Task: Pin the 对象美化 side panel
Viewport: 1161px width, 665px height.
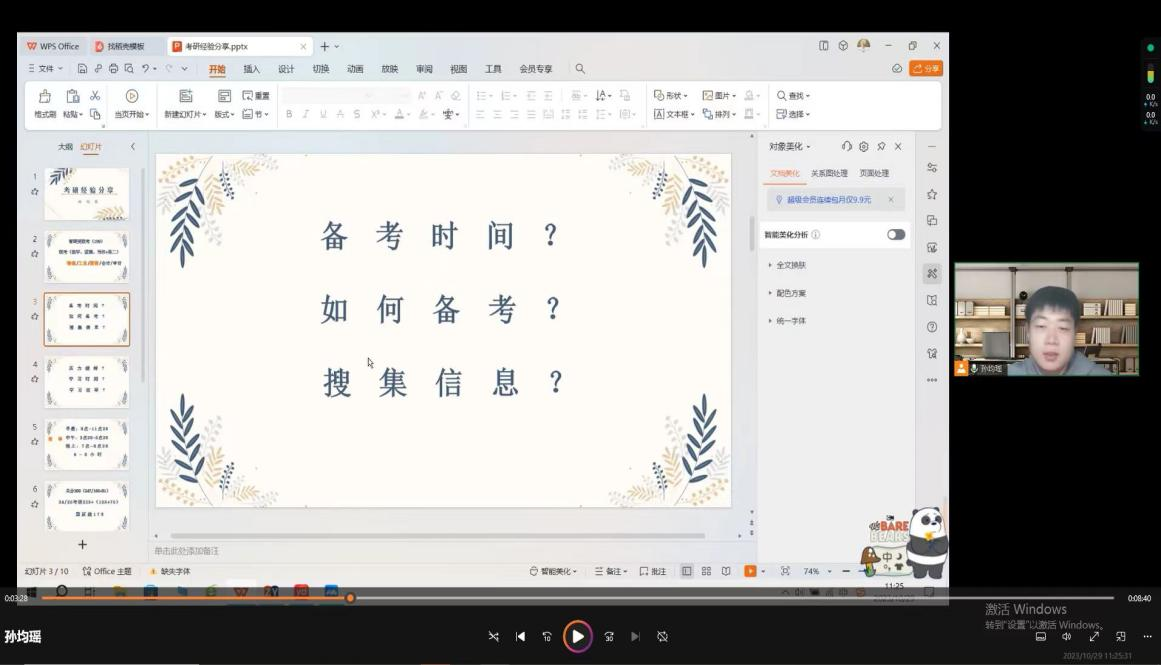Action: click(881, 146)
